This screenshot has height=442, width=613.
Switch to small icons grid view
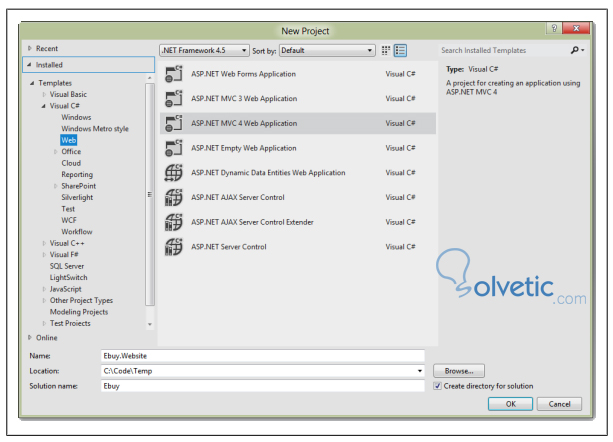click(386, 50)
